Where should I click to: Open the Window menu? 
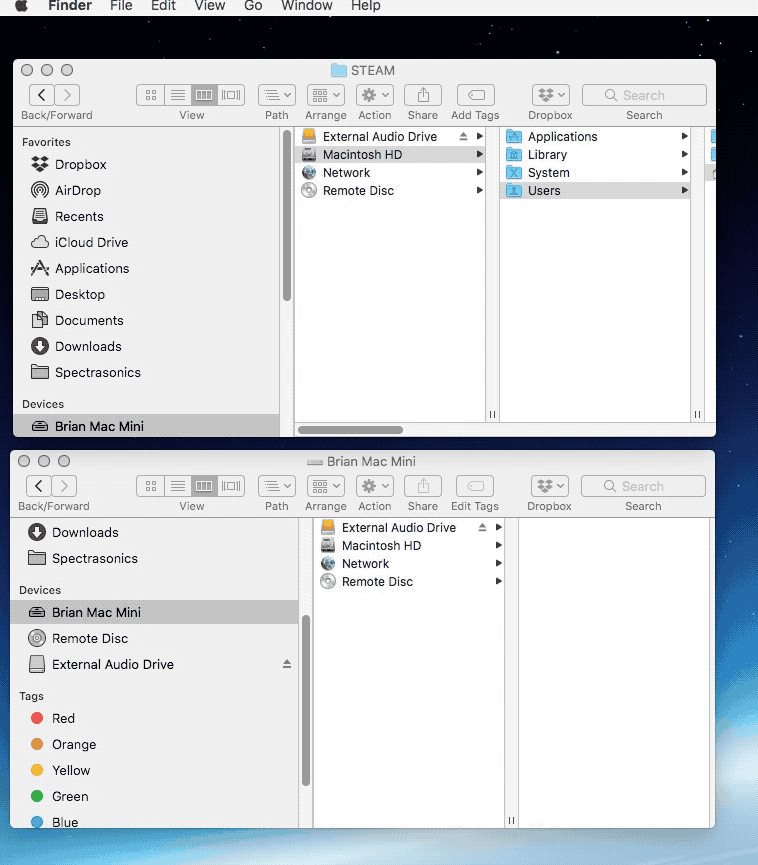pyautogui.click(x=307, y=6)
